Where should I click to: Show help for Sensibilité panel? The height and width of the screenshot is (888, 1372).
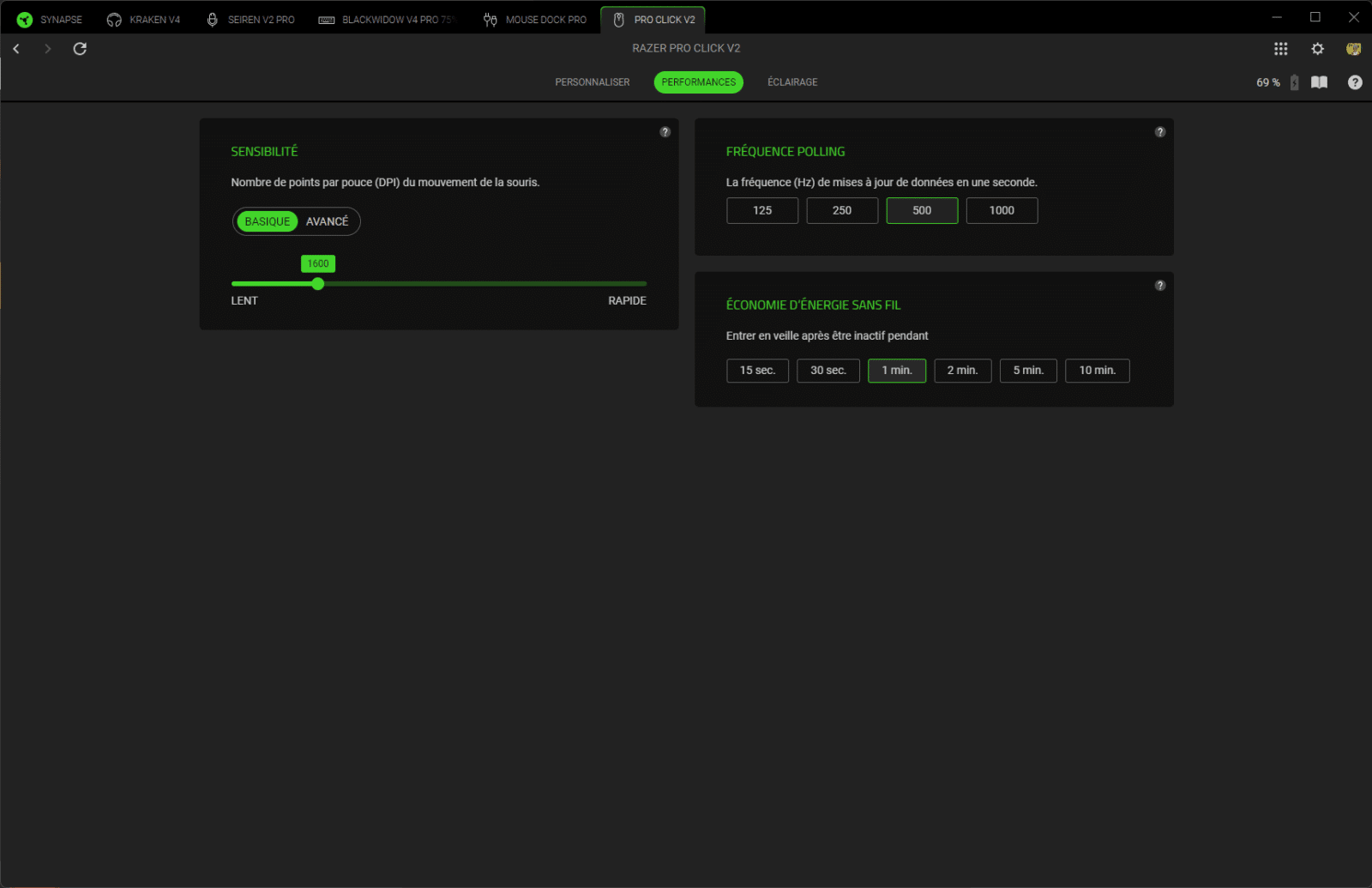[x=665, y=132]
